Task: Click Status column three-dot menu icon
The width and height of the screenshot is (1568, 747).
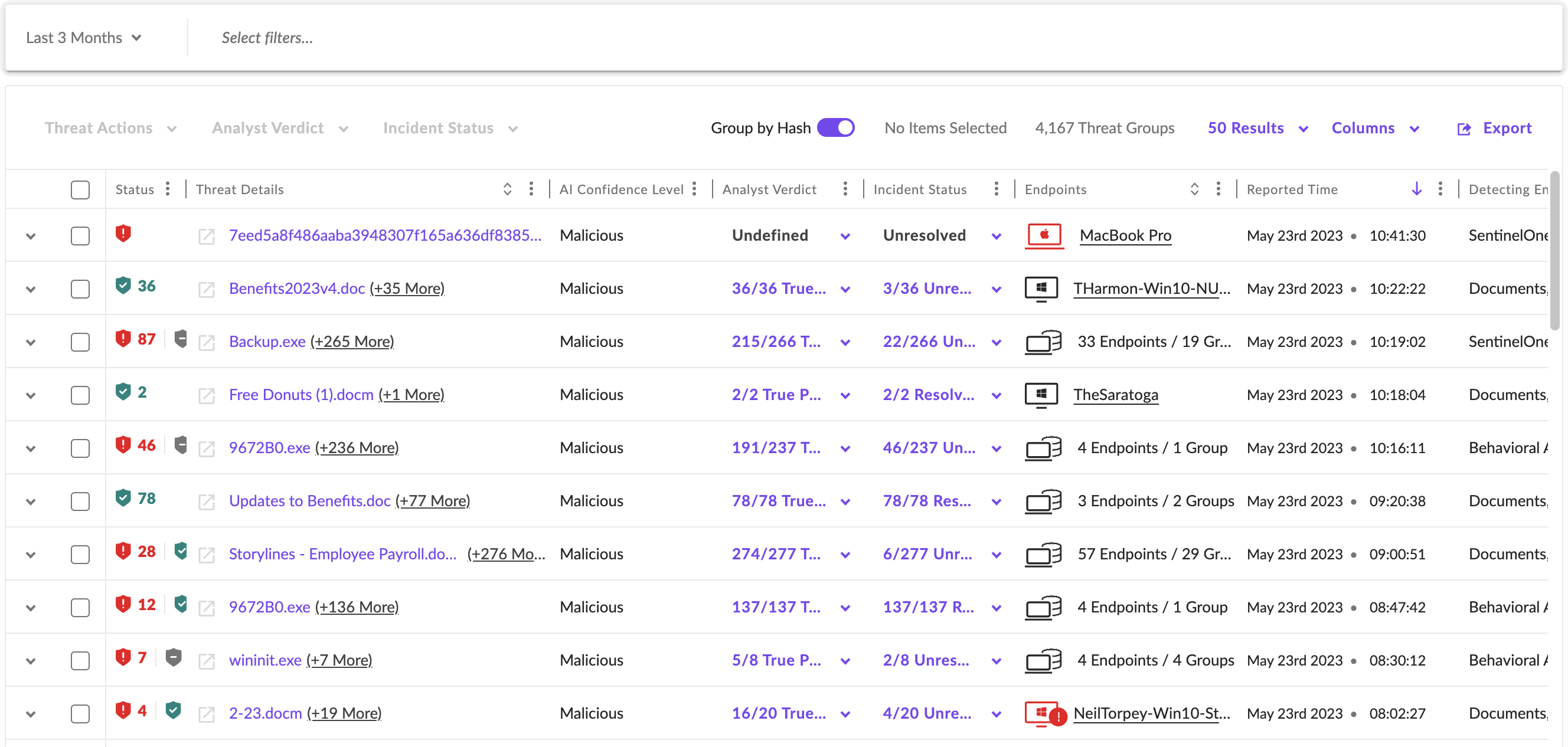Action: (x=168, y=189)
